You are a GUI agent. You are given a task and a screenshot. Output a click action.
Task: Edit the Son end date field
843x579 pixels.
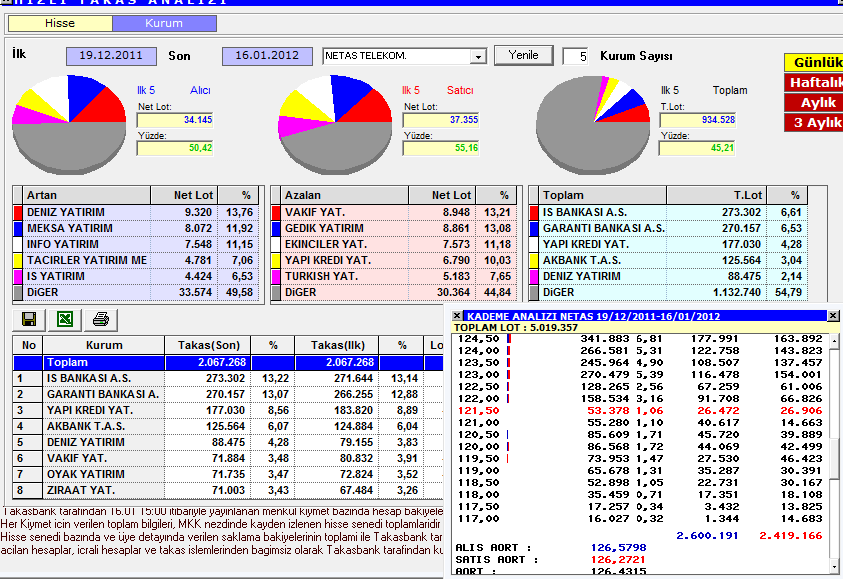pos(267,55)
